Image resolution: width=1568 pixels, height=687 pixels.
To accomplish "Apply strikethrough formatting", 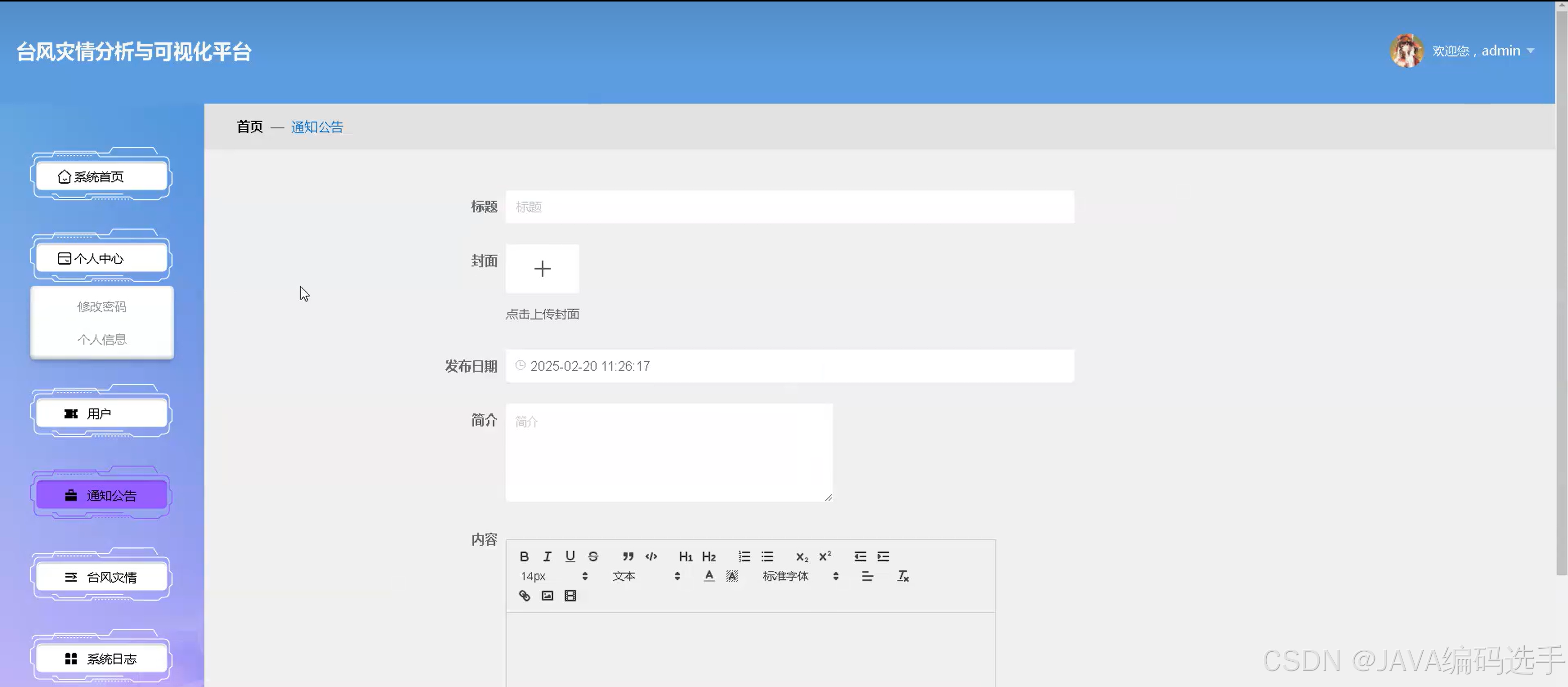I will 593,556.
